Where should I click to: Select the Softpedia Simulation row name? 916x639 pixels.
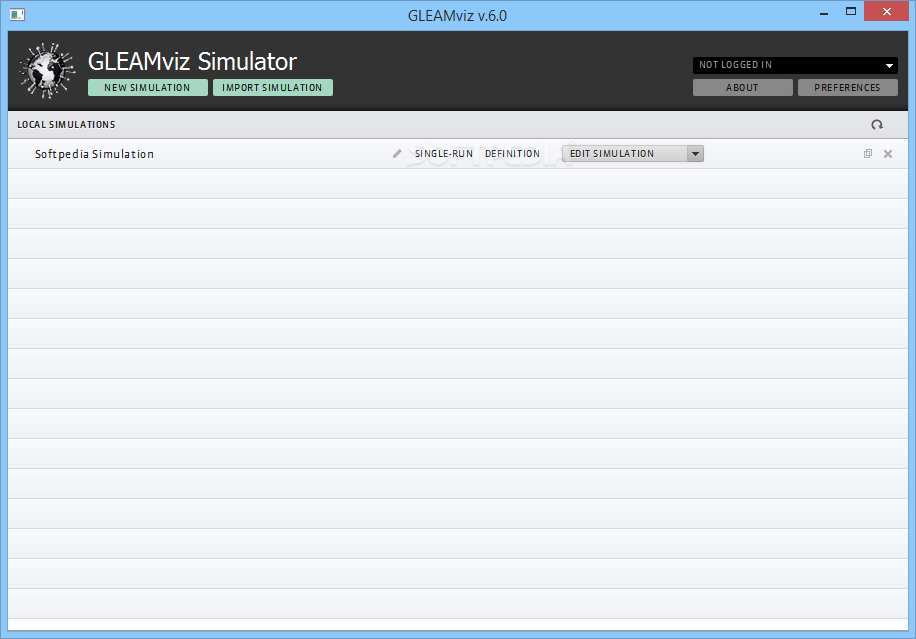[x=94, y=154]
